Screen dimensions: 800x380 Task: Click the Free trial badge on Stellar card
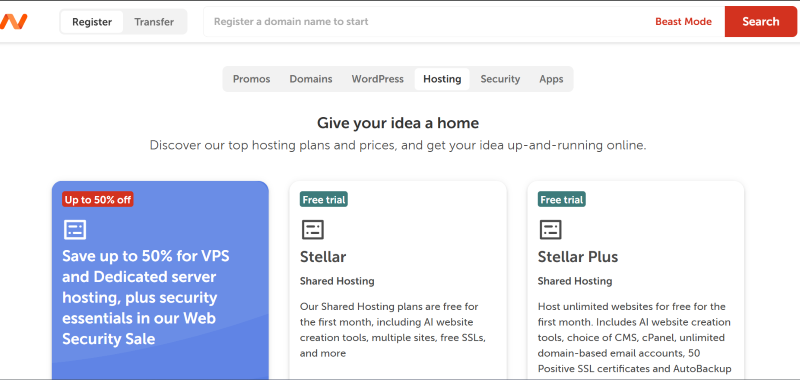pos(323,199)
